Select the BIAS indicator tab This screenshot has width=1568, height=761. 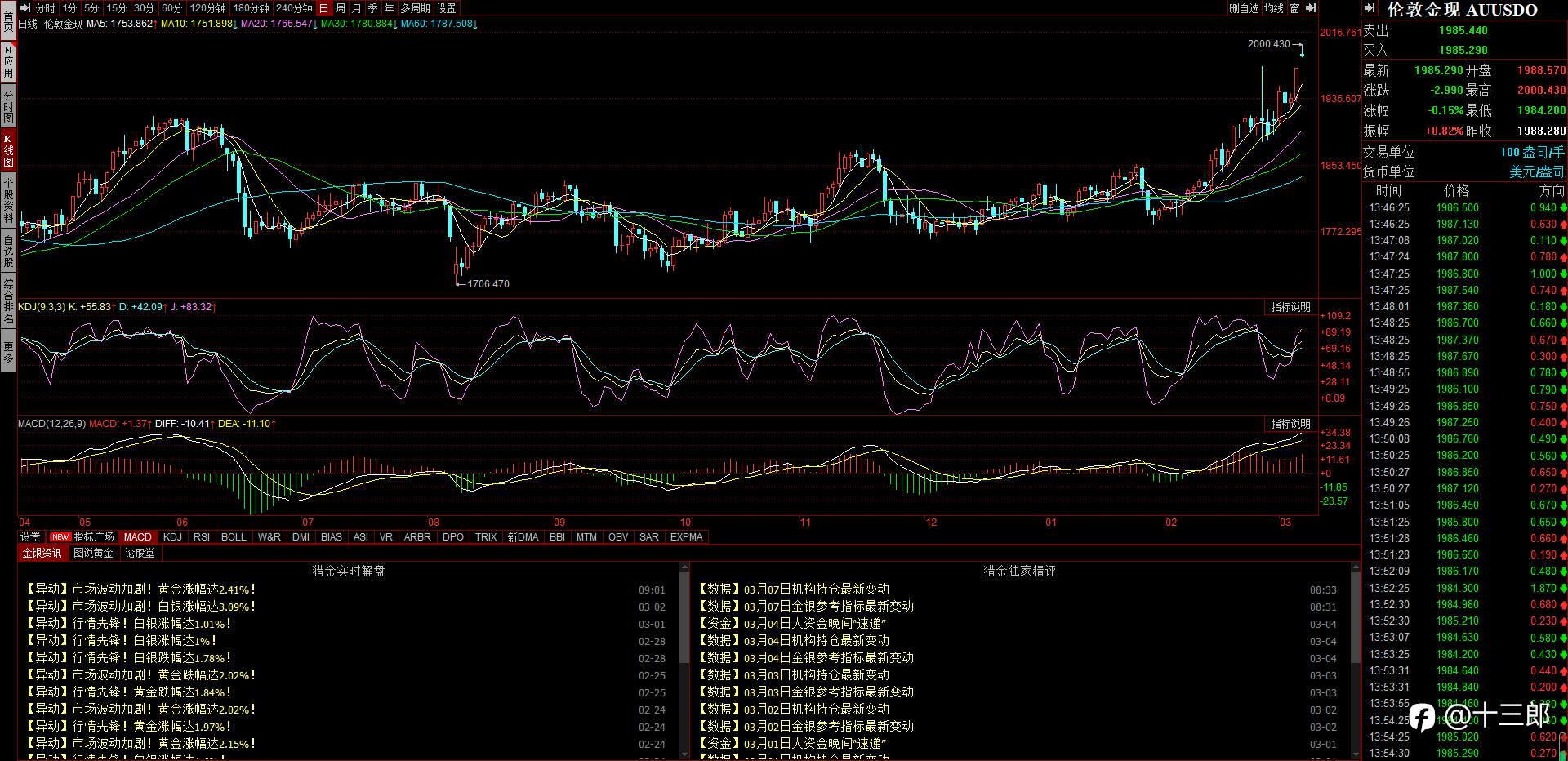tap(332, 537)
